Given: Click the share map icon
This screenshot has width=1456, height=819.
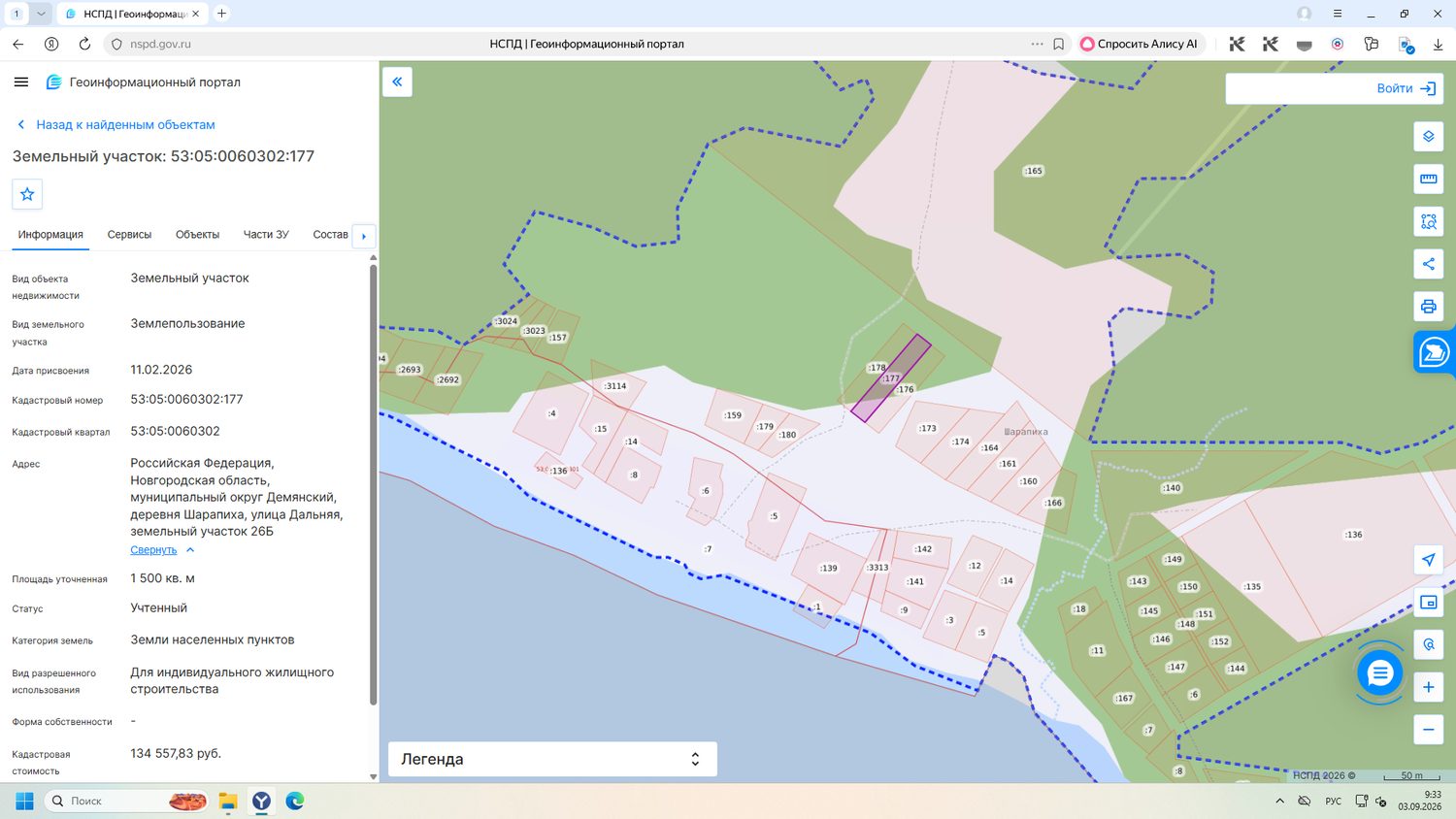Looking at the screenshot, I should coord(1428,264).
